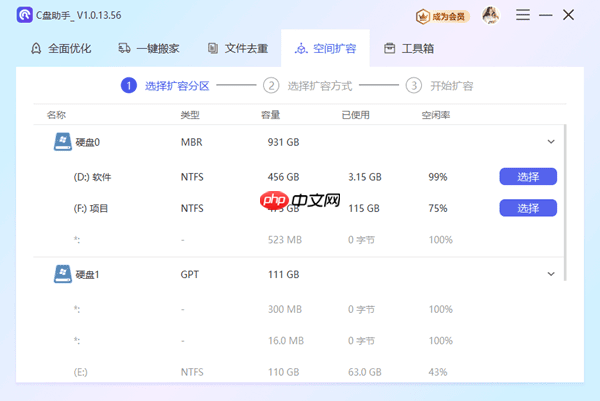Viewport: 600px width, 401px height.
Task: Switch to the 一键搬家 tab
Action: click(149, 49)
